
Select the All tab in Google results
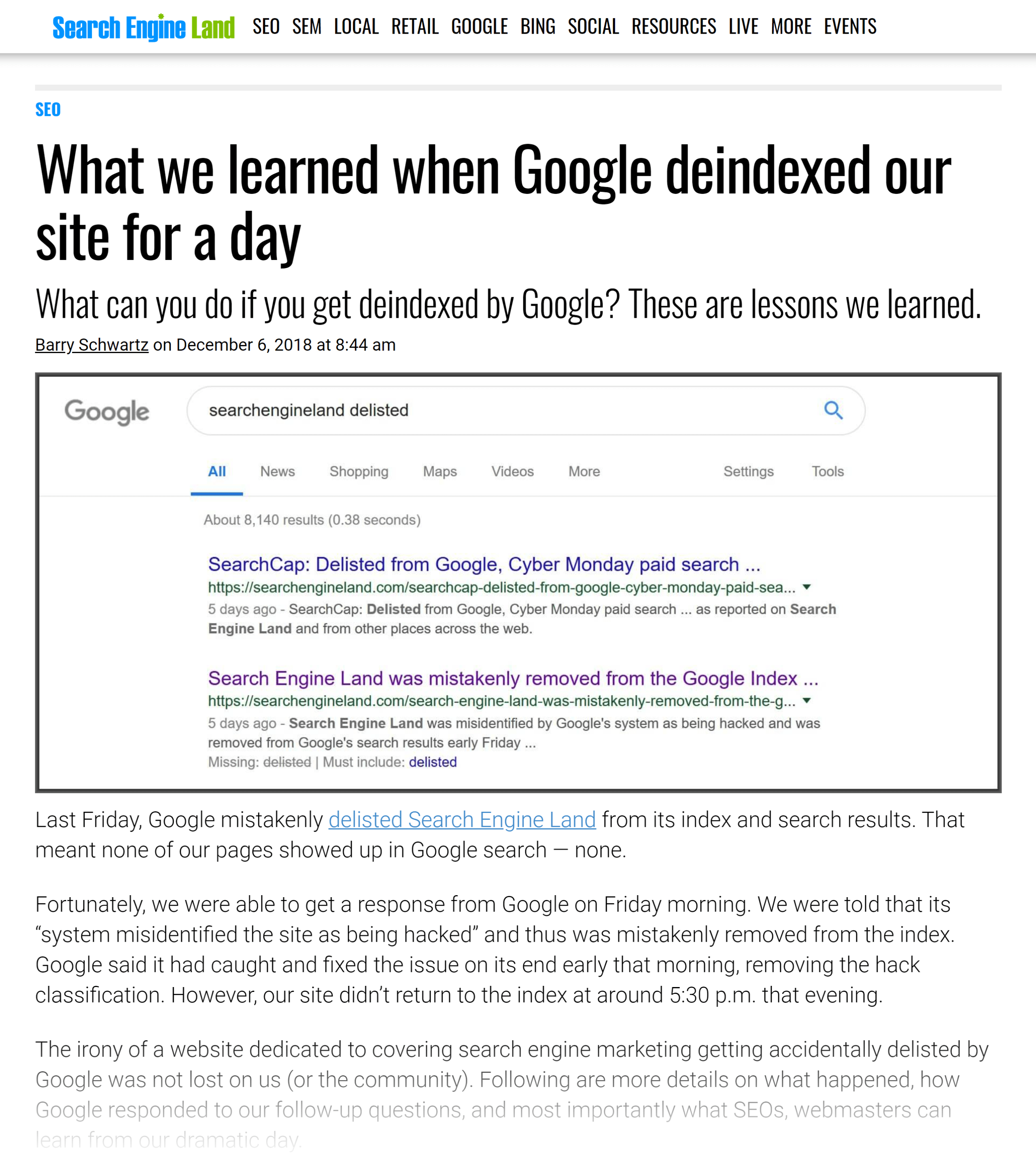(217, 471)
